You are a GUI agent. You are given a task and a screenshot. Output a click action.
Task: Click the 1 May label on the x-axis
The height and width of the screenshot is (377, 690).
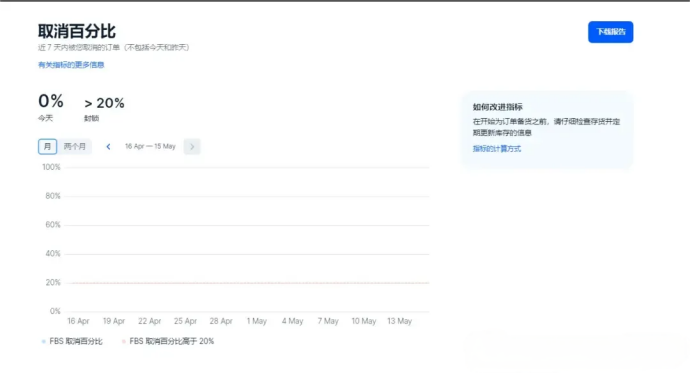257,321
